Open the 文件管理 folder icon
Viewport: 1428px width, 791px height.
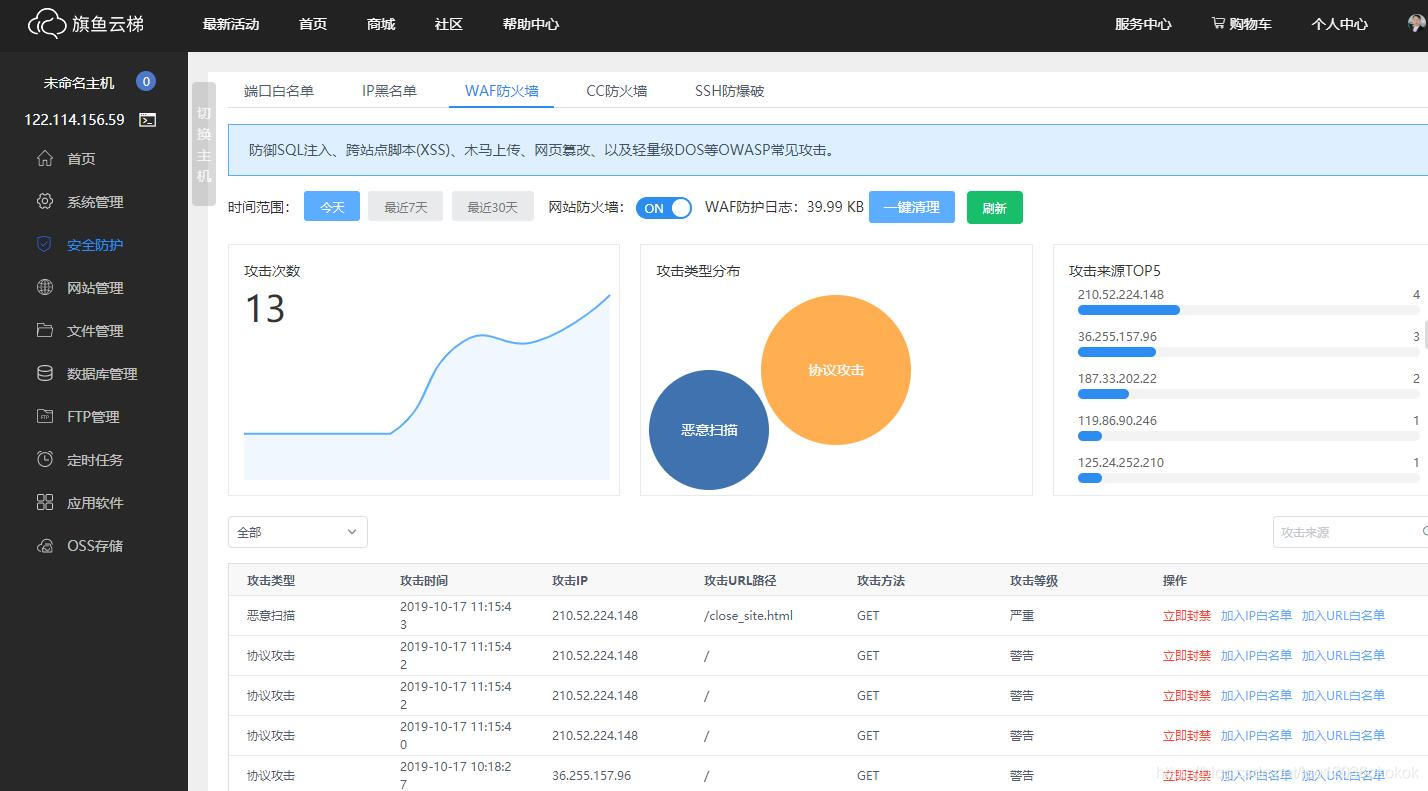[45, 330]
